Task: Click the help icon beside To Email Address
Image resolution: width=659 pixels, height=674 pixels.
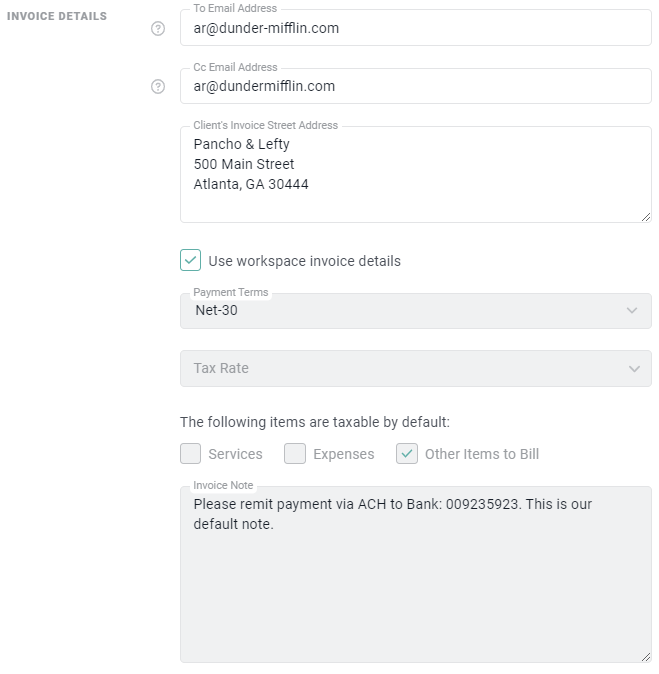Action: point(157,29)
